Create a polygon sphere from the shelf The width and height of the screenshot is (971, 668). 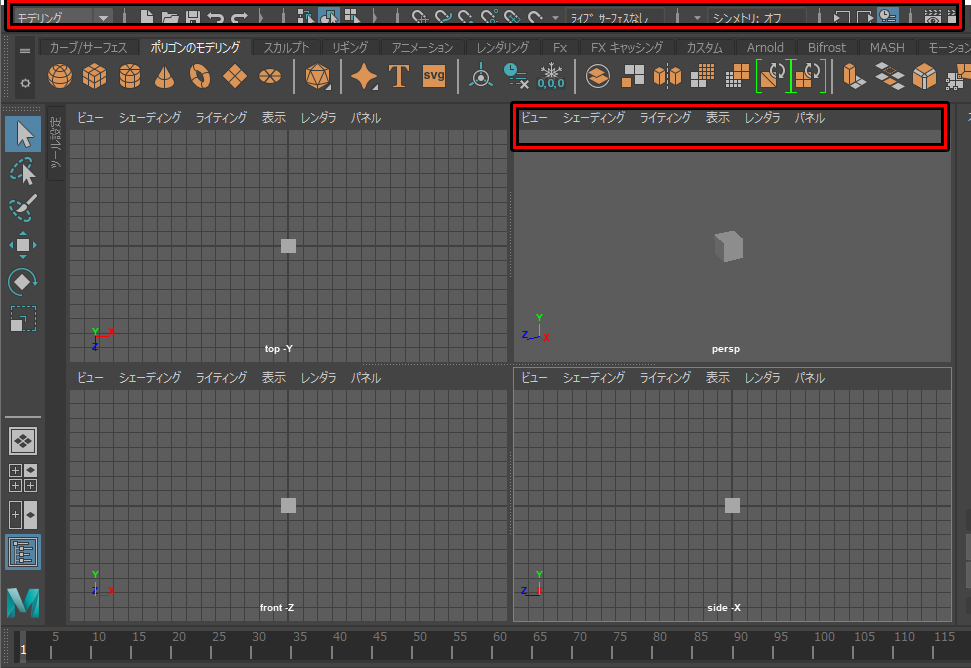(60, 76)
